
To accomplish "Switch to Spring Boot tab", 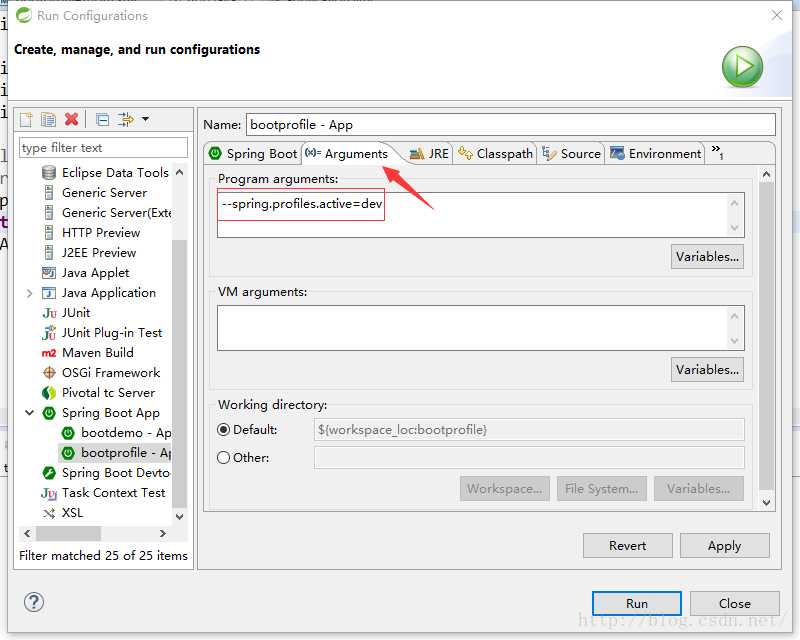I will coord(253,153).
